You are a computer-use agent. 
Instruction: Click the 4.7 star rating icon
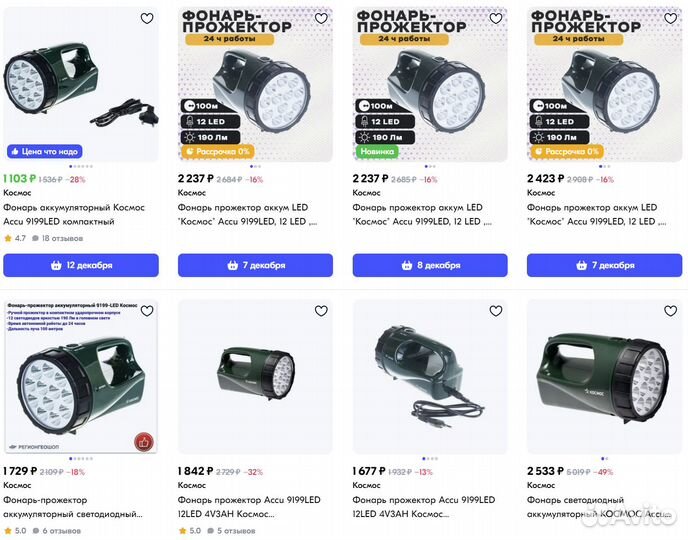[x=8, y=239]
